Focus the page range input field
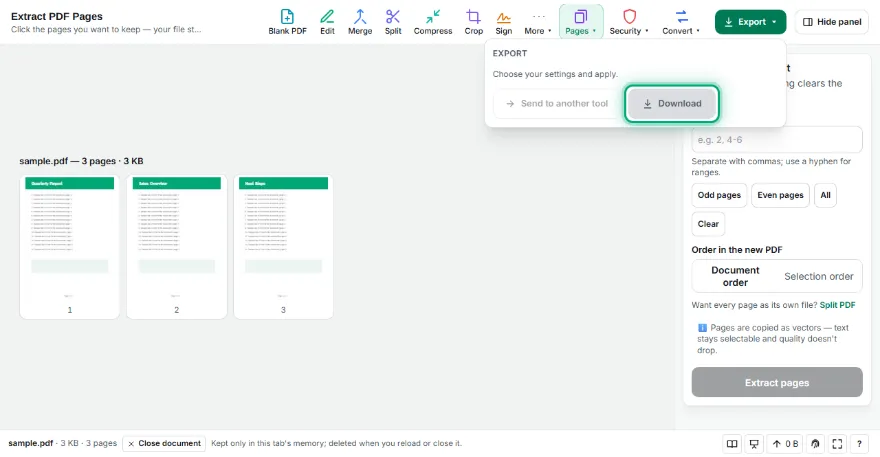This screenshot has height=457, width=880. (x=777, y=140)
